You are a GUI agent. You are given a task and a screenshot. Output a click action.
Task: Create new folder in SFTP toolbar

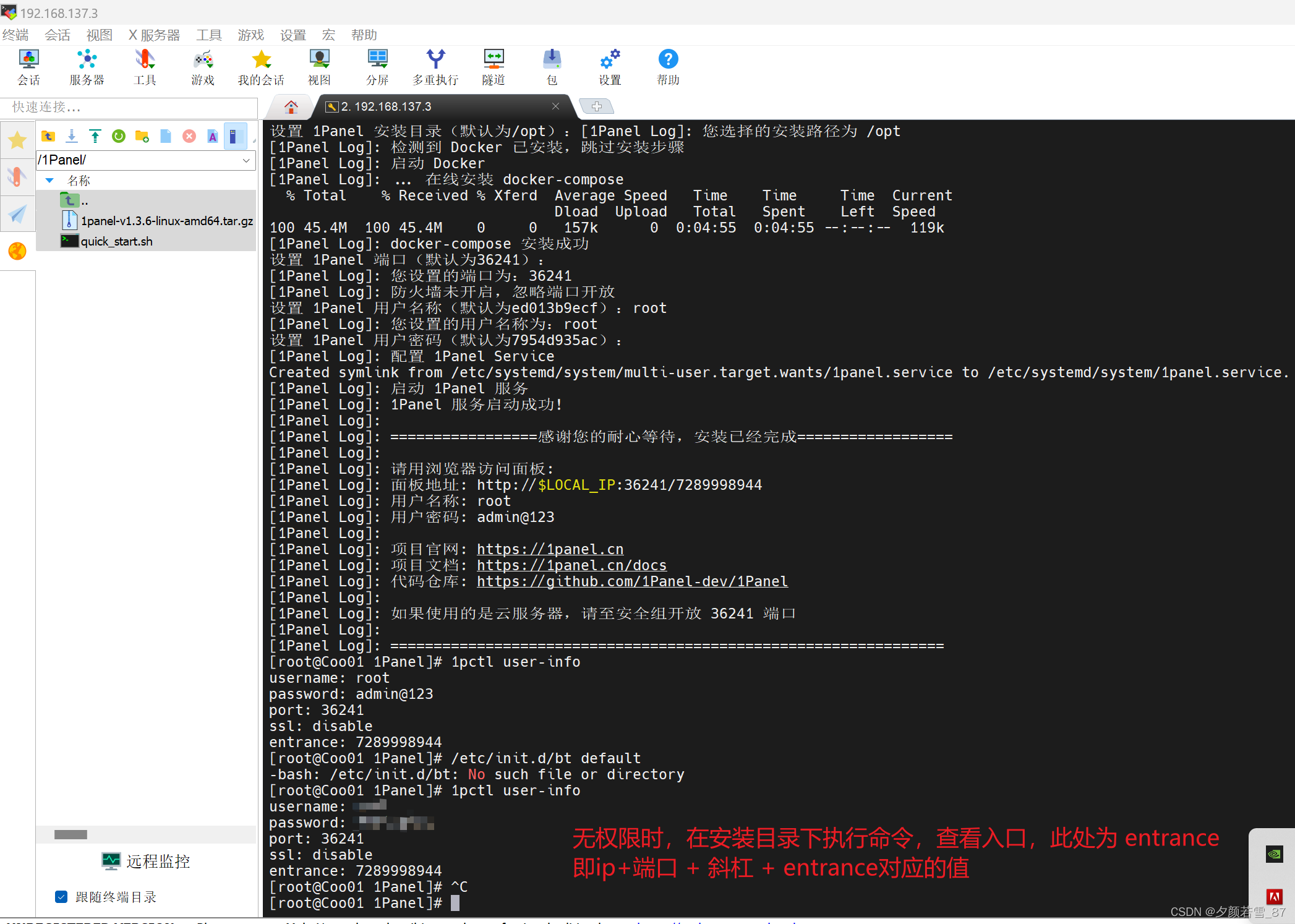[x=142, y=136]
